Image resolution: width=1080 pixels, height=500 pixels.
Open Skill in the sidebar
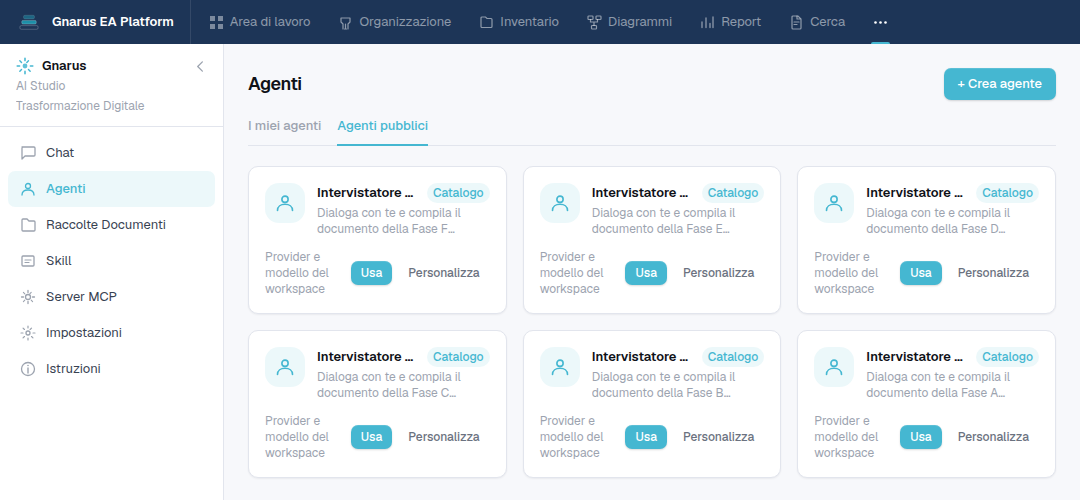click(112, 261)
